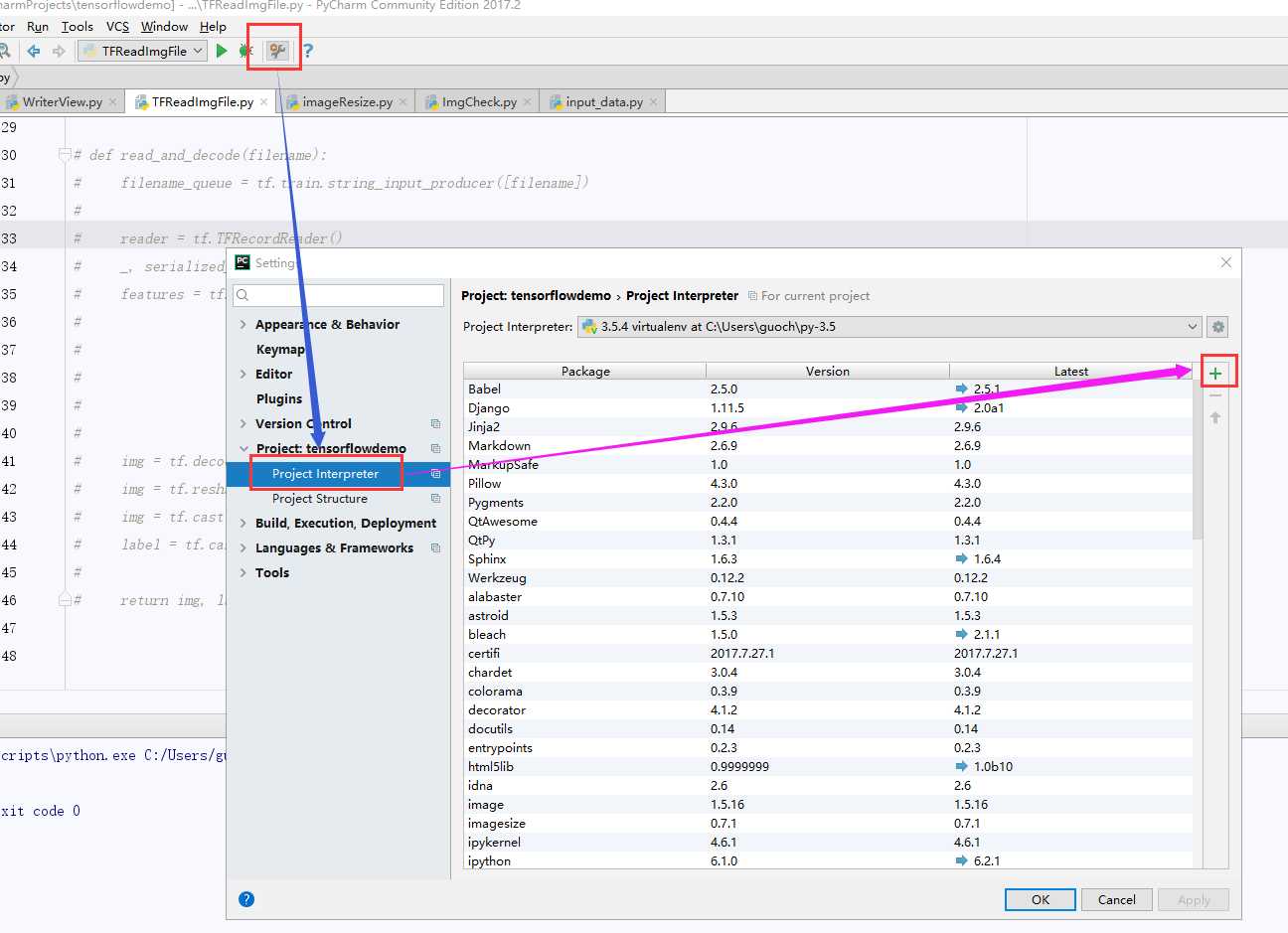Viewport: 1288px width, 933px height.
Task: Switch to ImgCheck.py tab
Action: [x=479, y=102]
